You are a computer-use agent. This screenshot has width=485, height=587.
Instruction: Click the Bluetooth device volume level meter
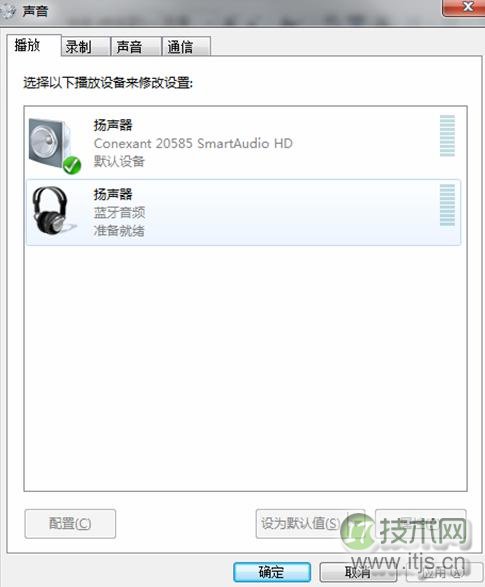click(x=447, y=205)
